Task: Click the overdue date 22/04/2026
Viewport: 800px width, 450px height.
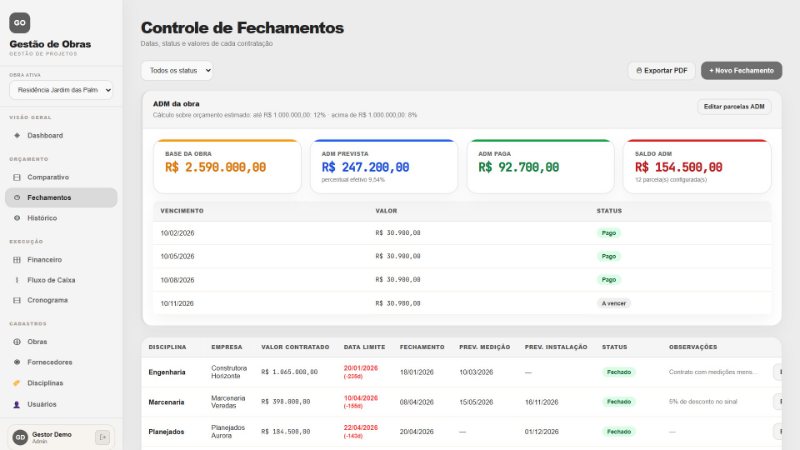Action: coord(361,428)
